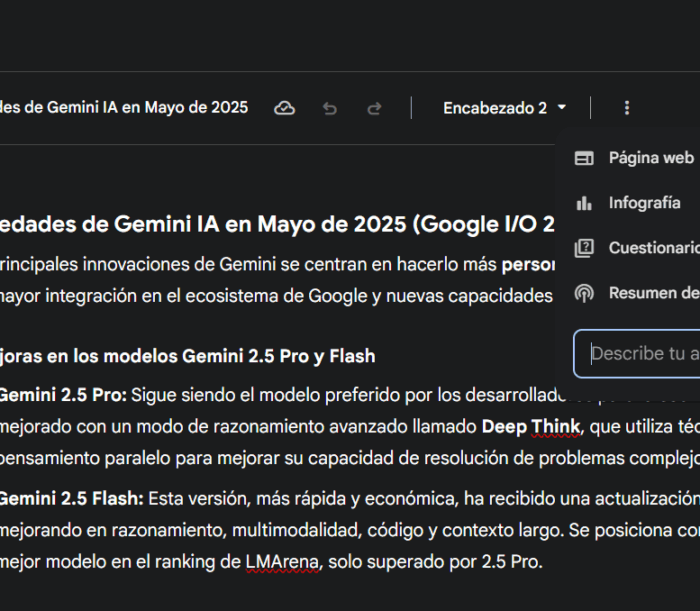Image resolution: width=700 pixels, height=611 pixels.
Task: Click the Infografía bar chart icon
Action: [x=584, y=204]
